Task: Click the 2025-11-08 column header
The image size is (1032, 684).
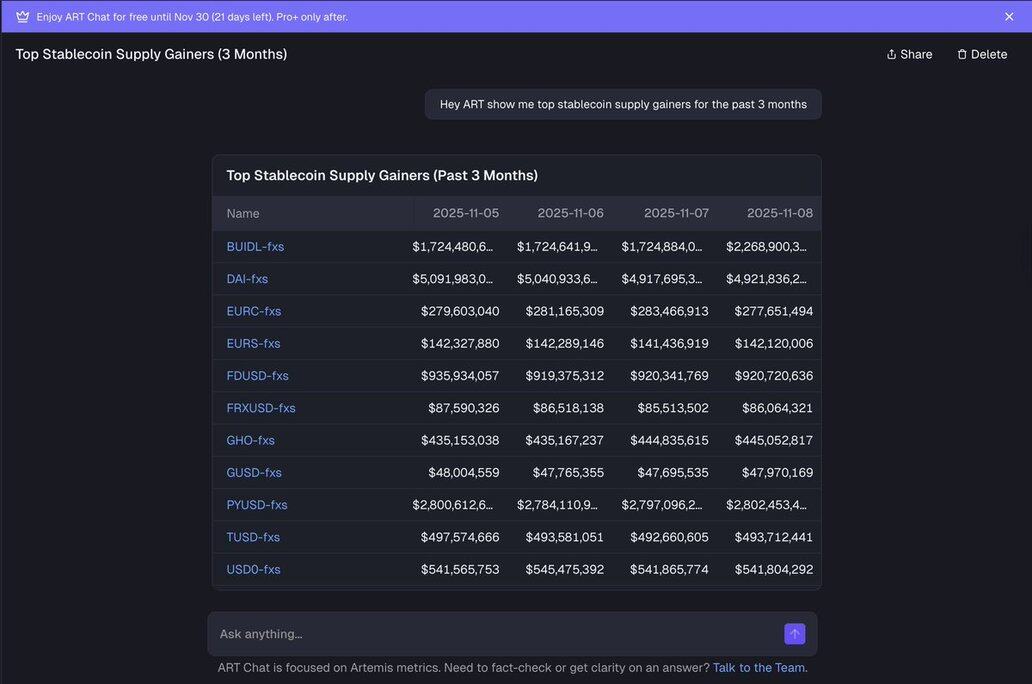Action: point(779,213)
